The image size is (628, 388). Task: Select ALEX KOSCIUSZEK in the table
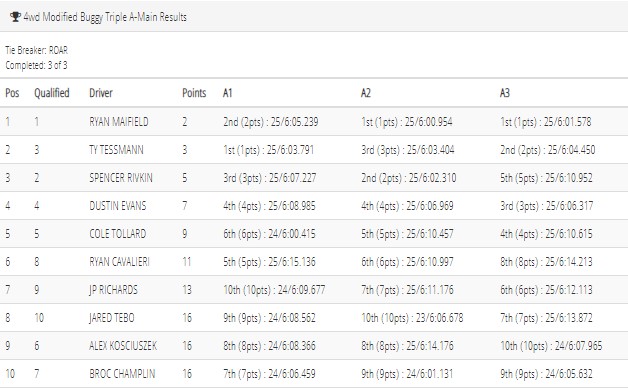(x=123, y=346)
